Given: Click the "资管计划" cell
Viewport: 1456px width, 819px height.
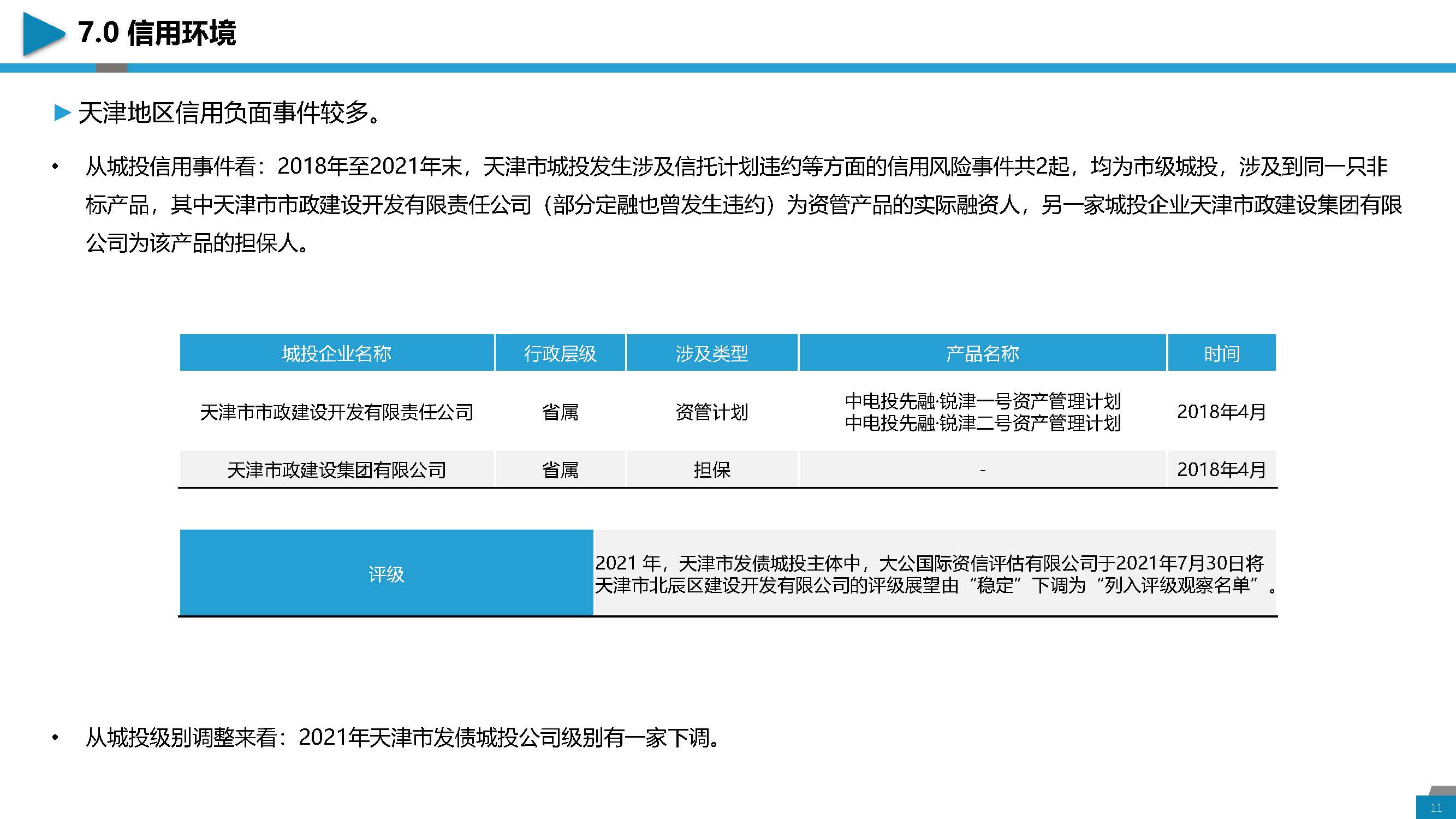Looking at the screenshot, I should [712, 412].
